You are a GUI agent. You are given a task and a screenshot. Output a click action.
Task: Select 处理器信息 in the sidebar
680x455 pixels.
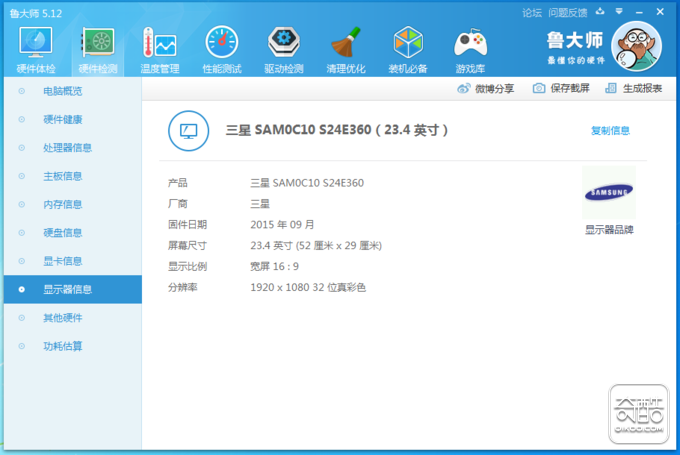pyautogui.click(x=73, y=148)
